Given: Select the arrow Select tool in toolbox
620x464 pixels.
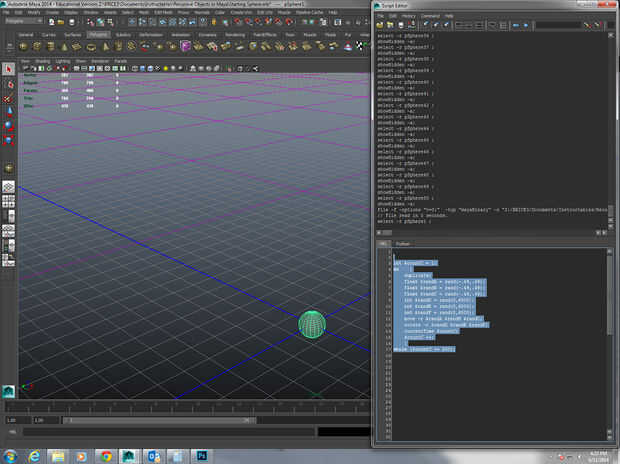Looking at the screenshot, I should tap(9, 69).
